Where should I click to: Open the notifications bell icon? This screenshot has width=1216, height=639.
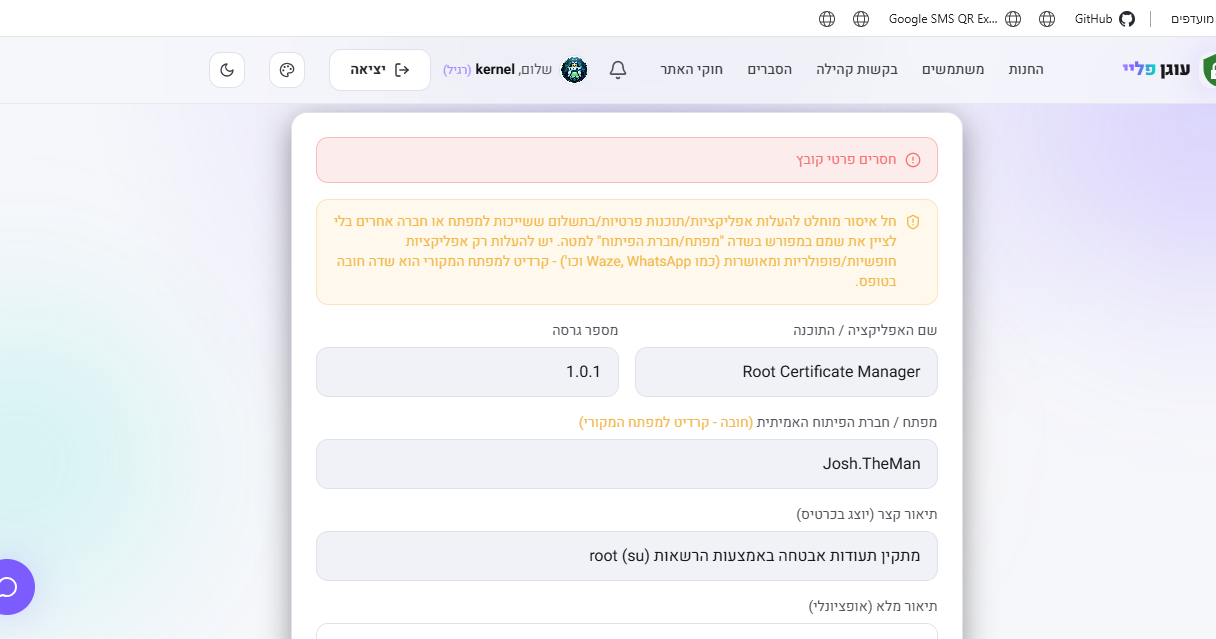618,69
